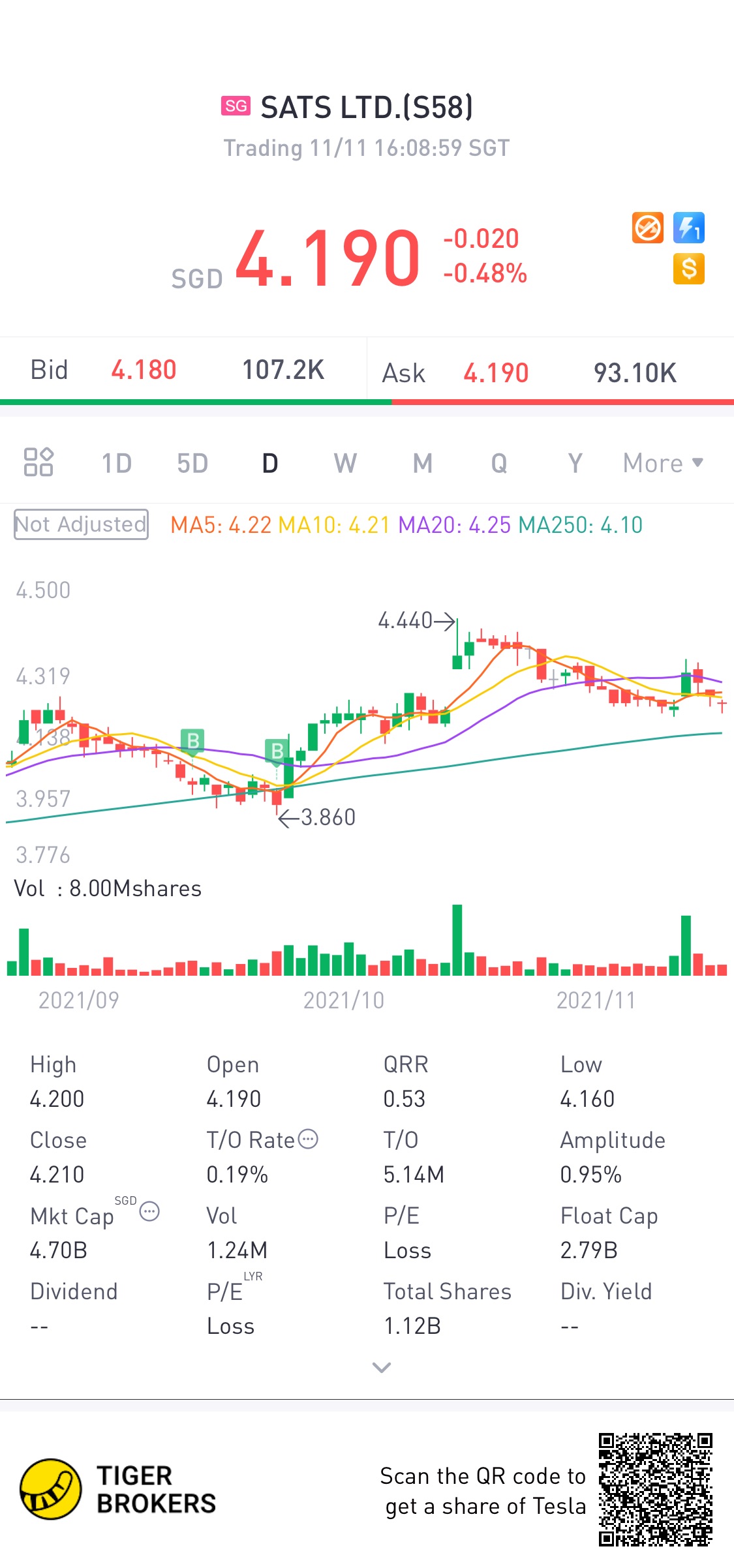Open Mkt Cap currency options icon

(x=149, y=1211)
